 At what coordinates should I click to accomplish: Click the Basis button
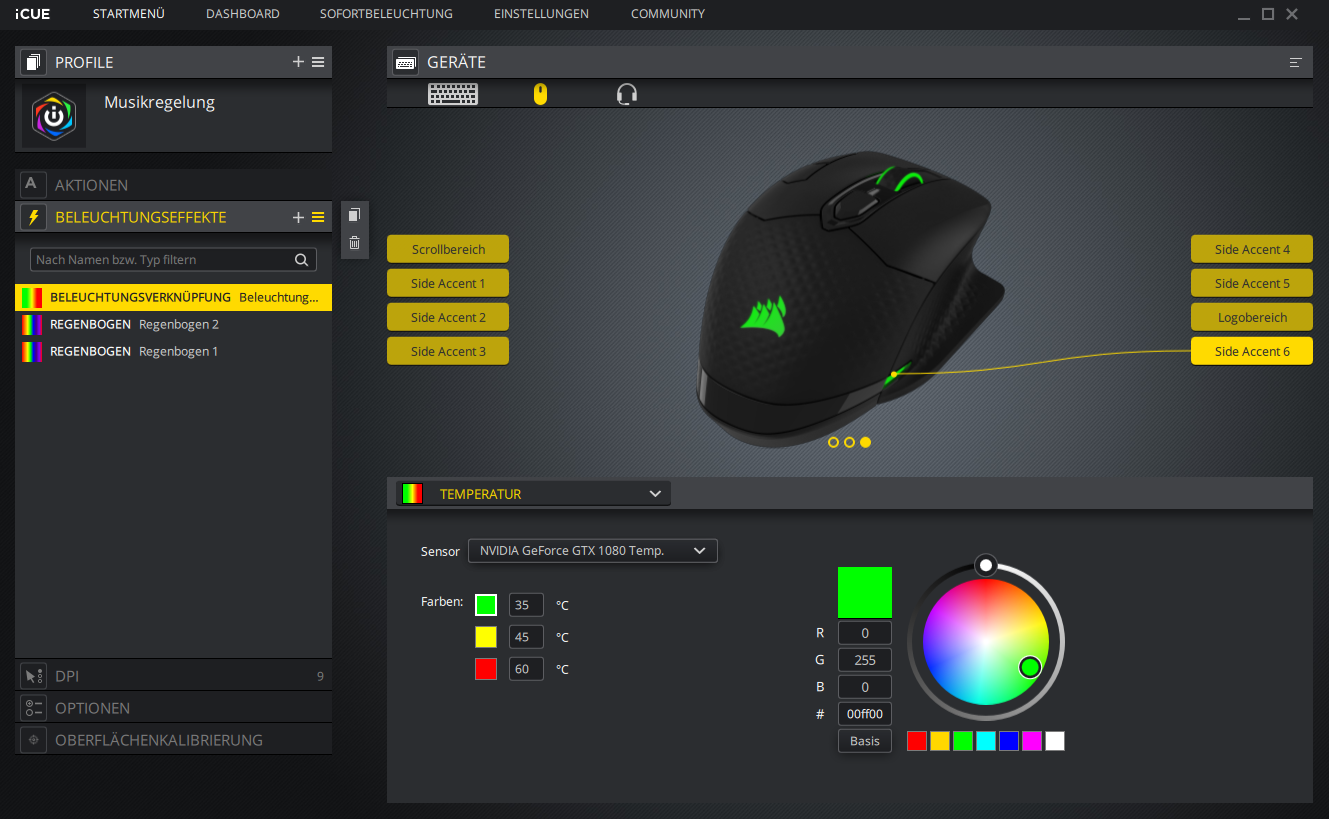click(865, 741)
